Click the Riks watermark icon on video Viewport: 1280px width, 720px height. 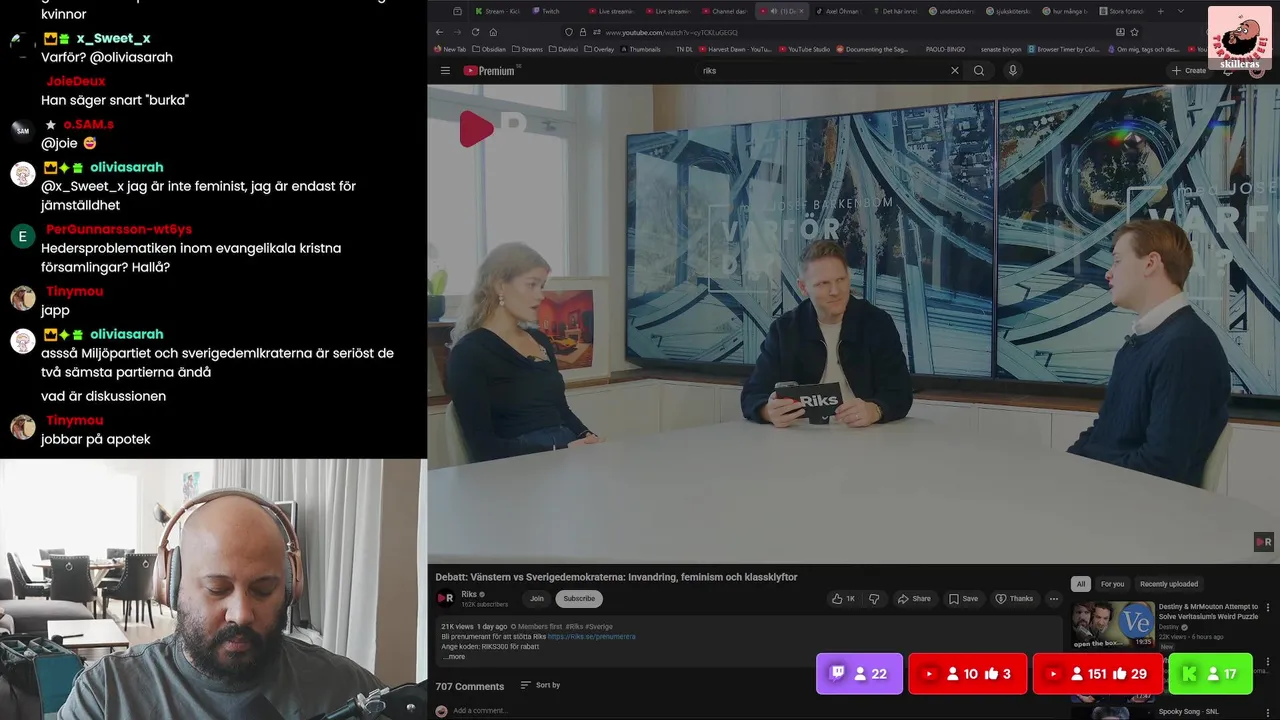tap(1264, 542)
